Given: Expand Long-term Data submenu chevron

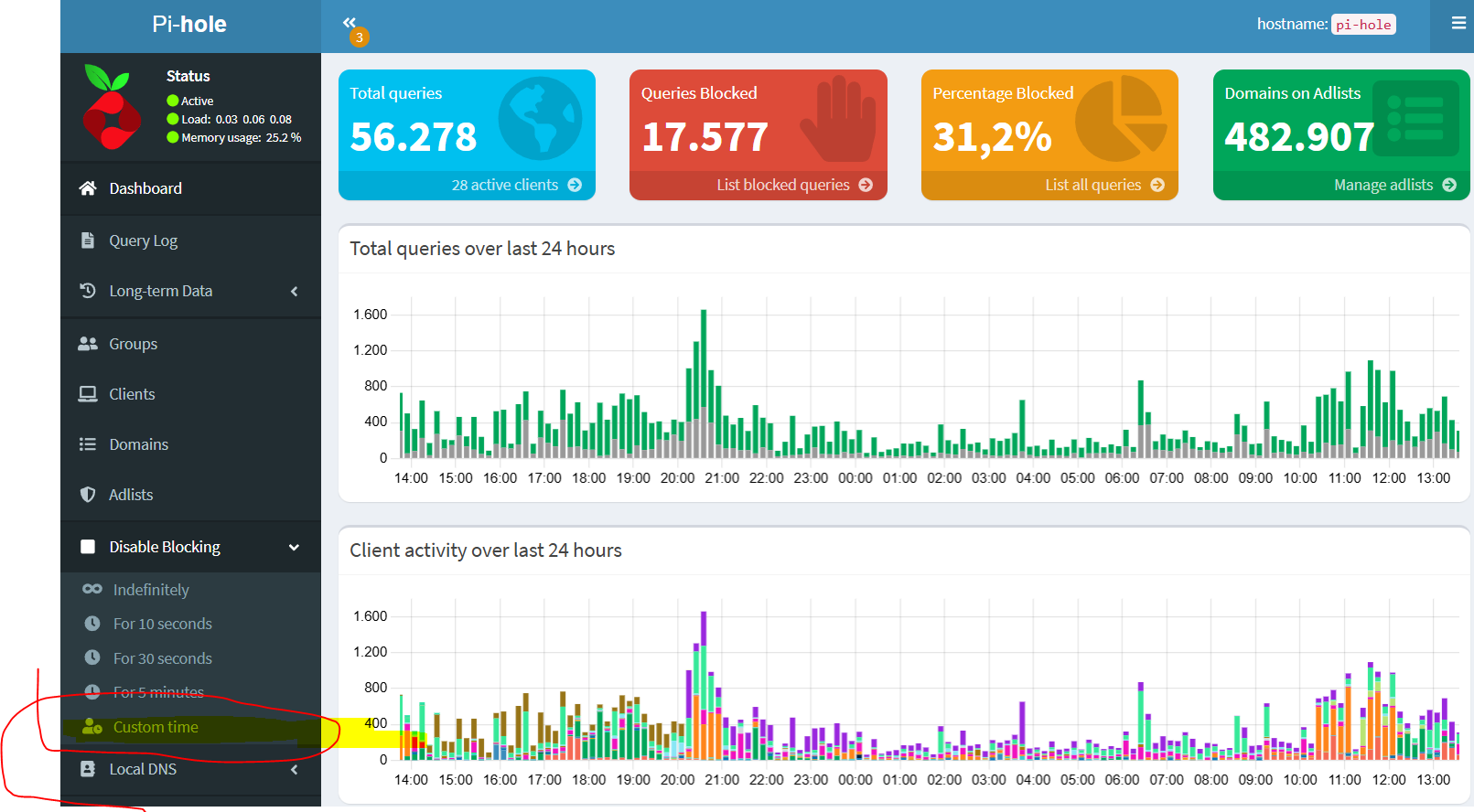Looking at the screenshot, I should [x=295, y=292].
